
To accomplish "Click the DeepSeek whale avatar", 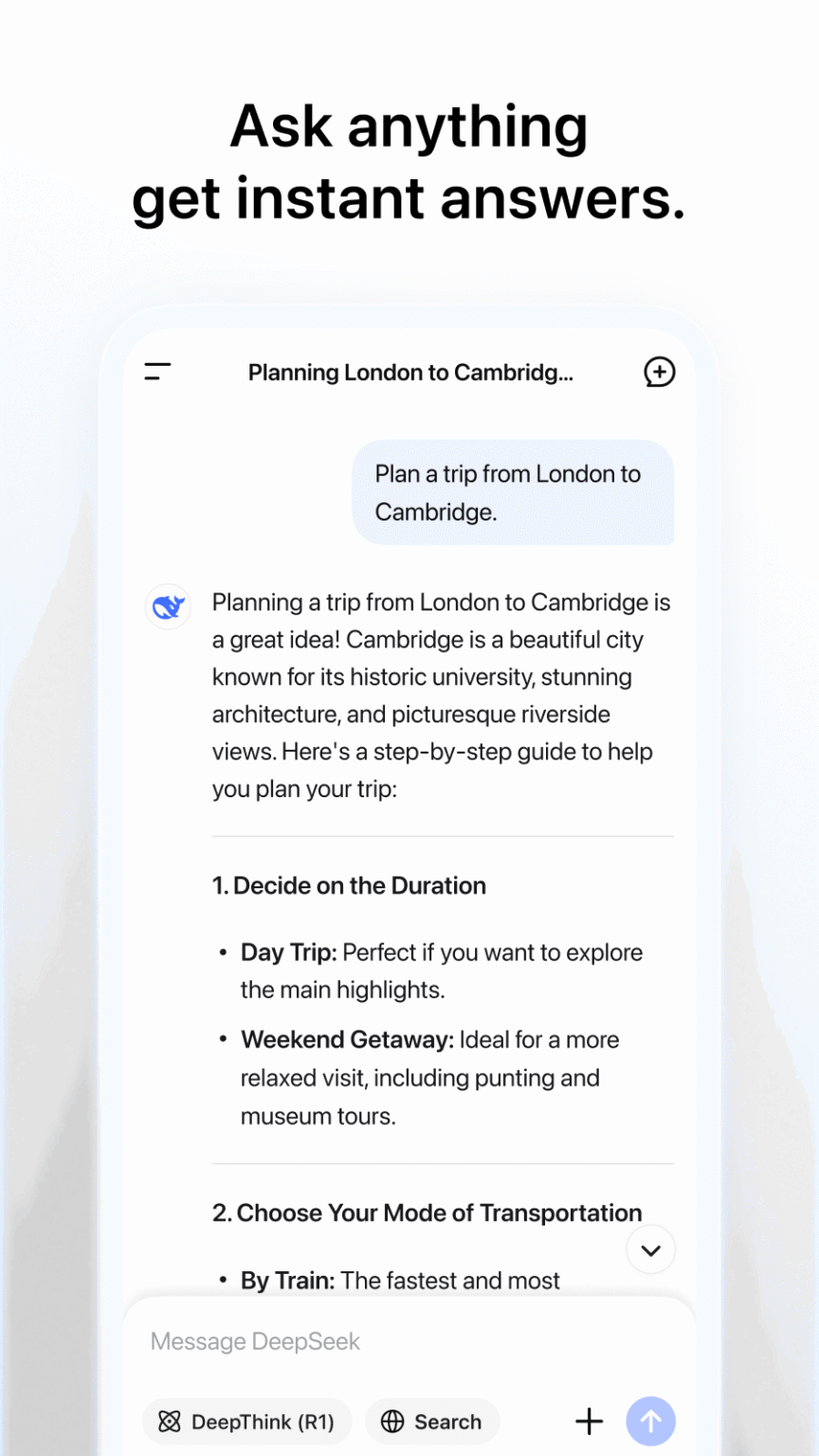I will (168, 607).
